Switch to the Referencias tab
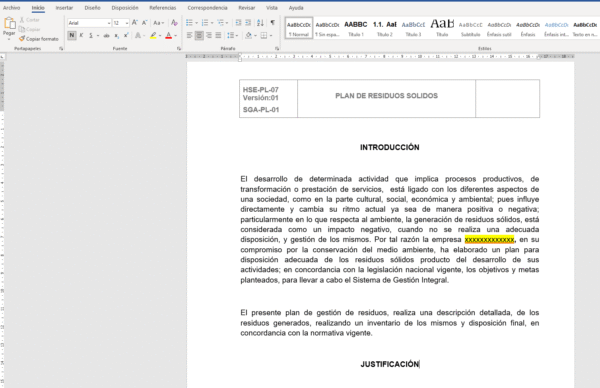600x388 pixels. click(163, 8)
